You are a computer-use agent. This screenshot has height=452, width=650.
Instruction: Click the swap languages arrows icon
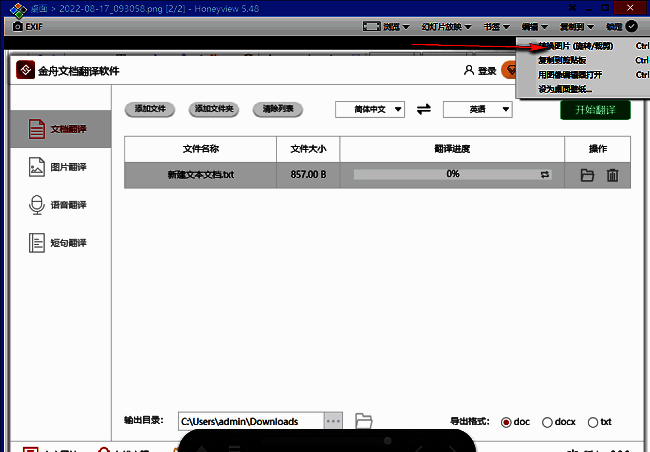tap(423, 109)
